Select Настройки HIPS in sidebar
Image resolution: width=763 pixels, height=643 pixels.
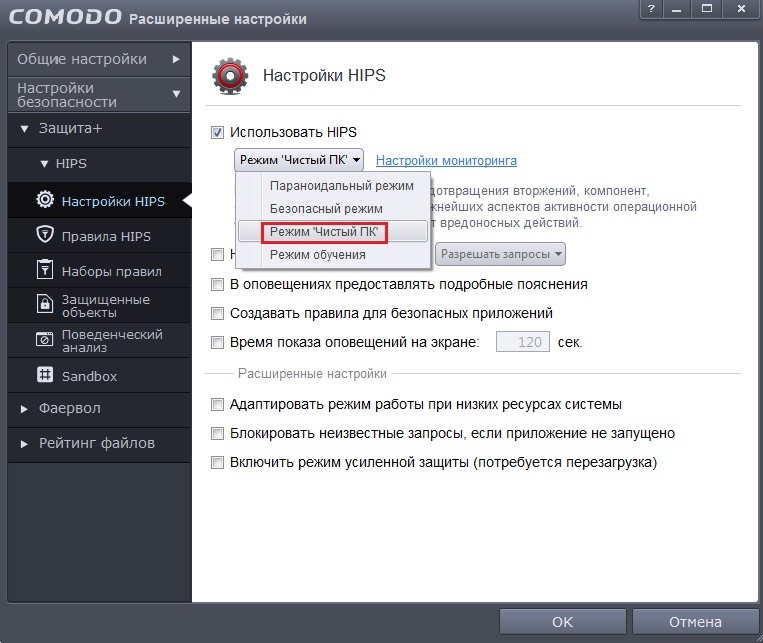tap(99, 201)
